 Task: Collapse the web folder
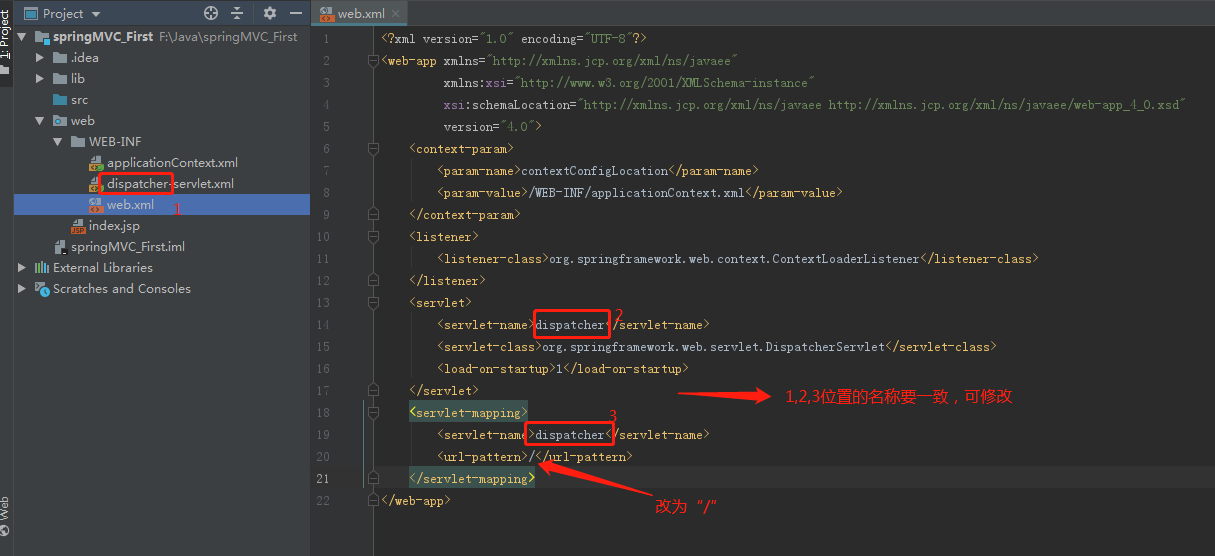coord(41,121)
